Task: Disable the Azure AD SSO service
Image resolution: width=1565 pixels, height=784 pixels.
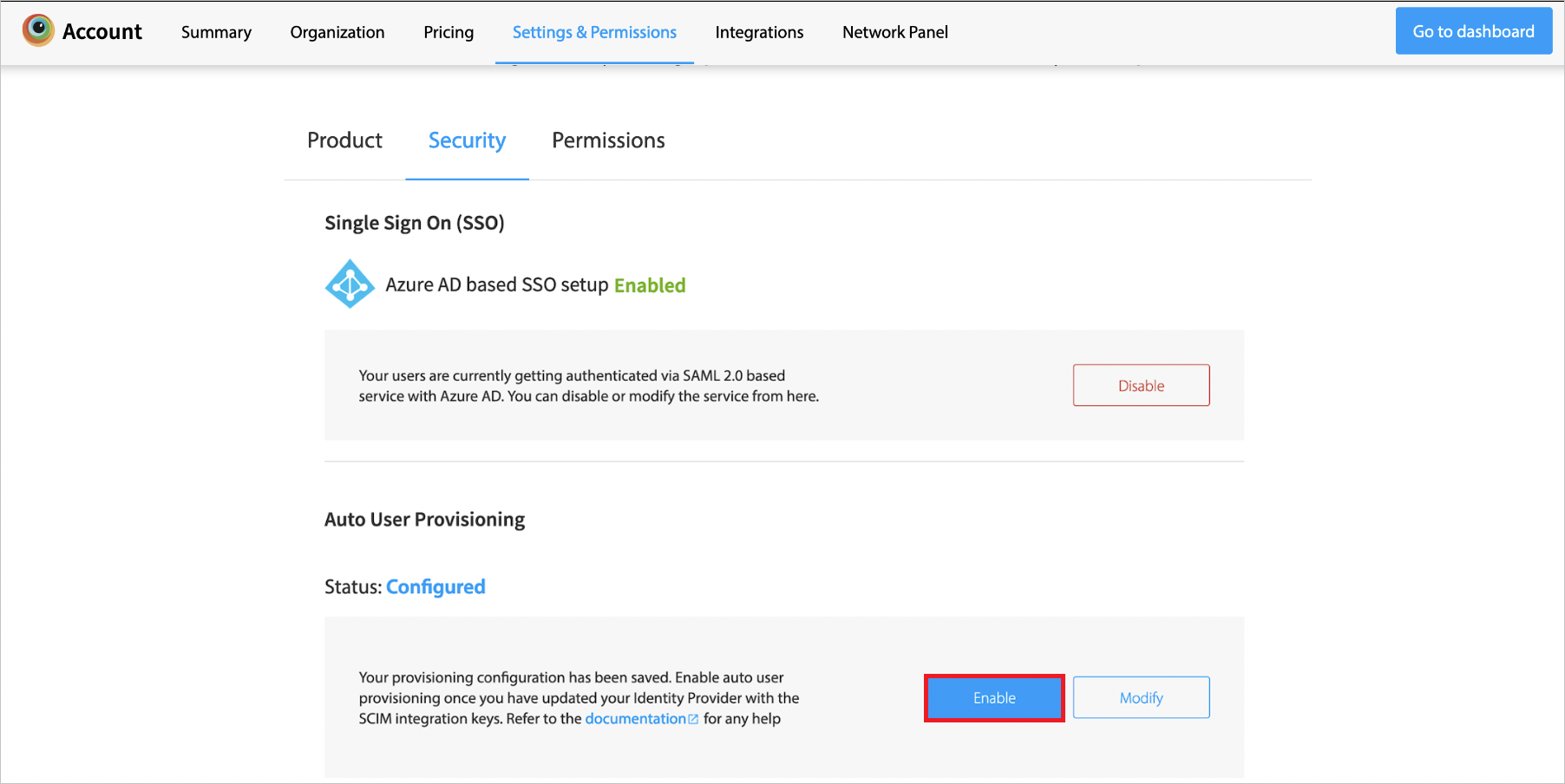Action: click(x=1141, y=385)
